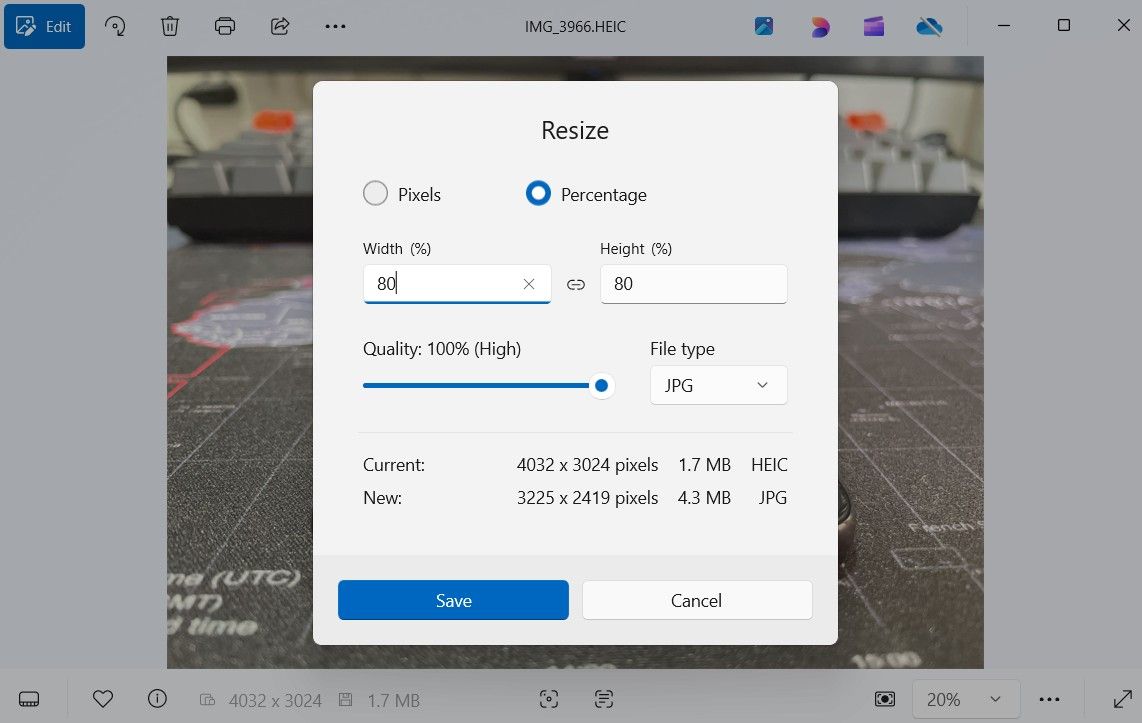Click the print icon in toolbar

[x=225, y=26]
